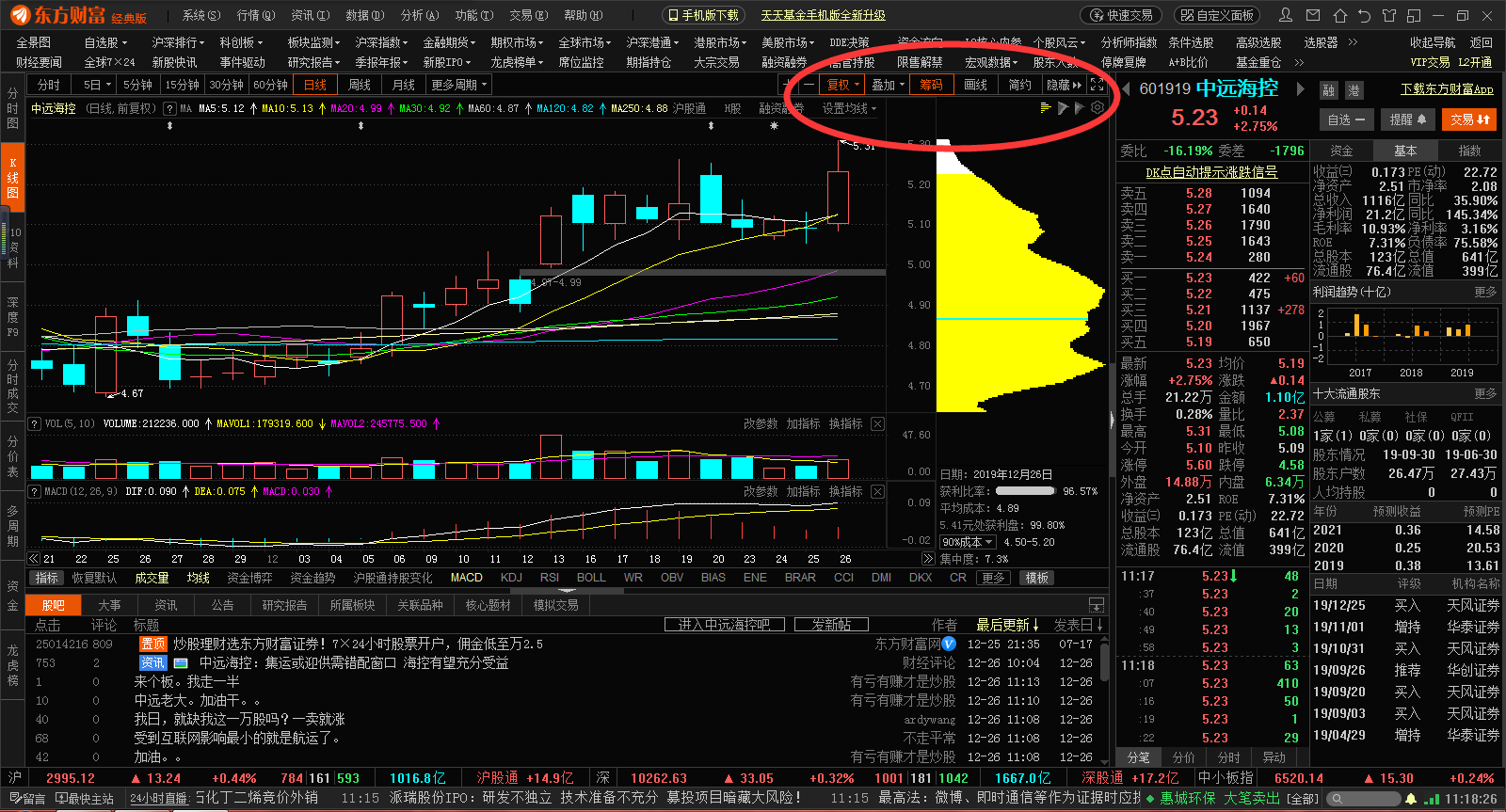Toggle the 画线 drawing tools
The image size is (1506, 812).
(x=976, y=85)
